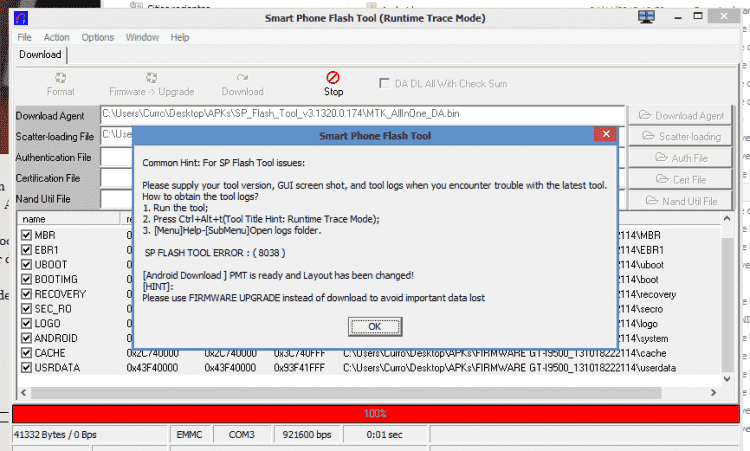Click the Download Agent path field
Viewport: 750px width, 451px height.
363,114
